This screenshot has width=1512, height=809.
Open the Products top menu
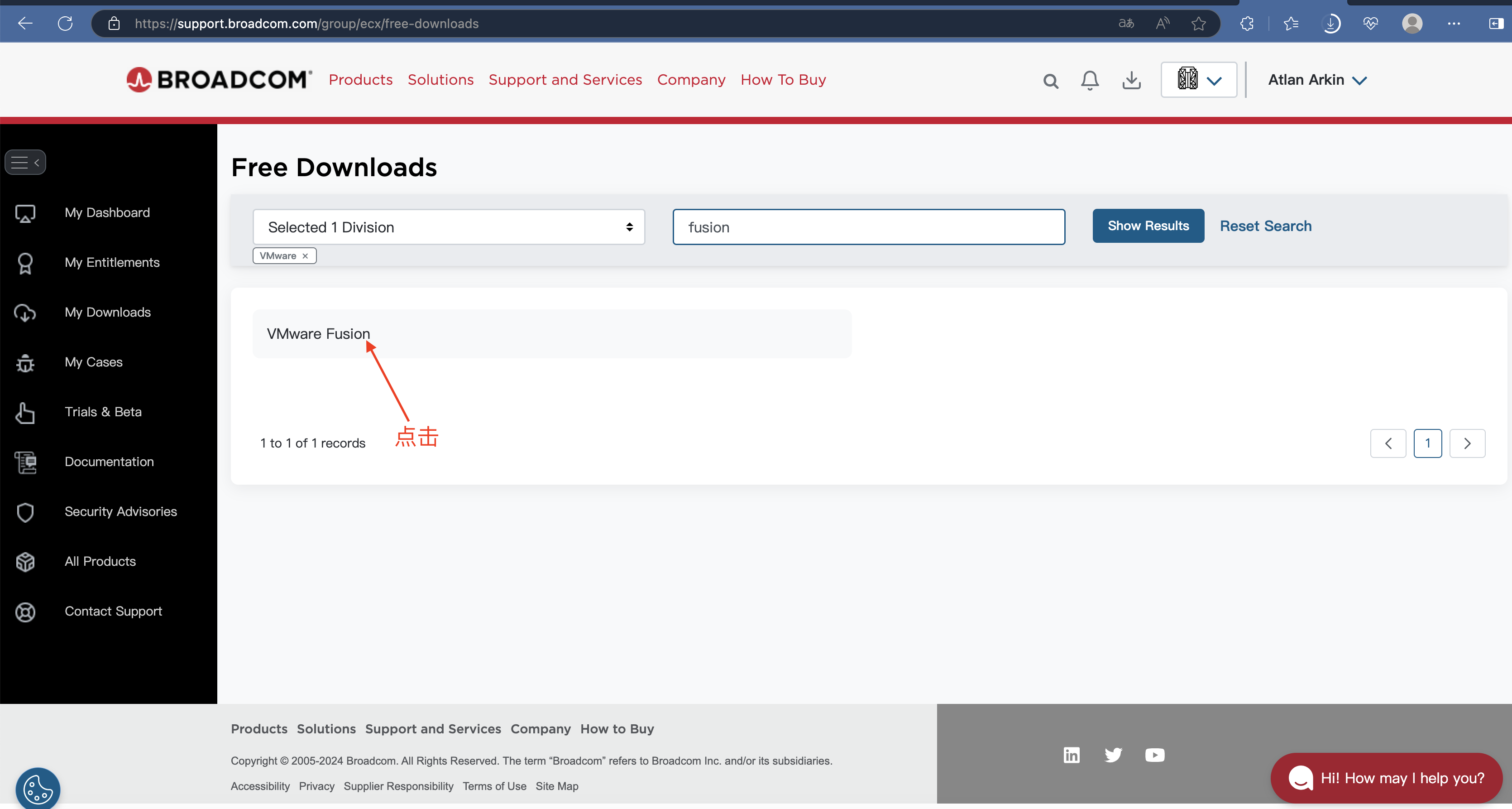(x=360, y=79)
